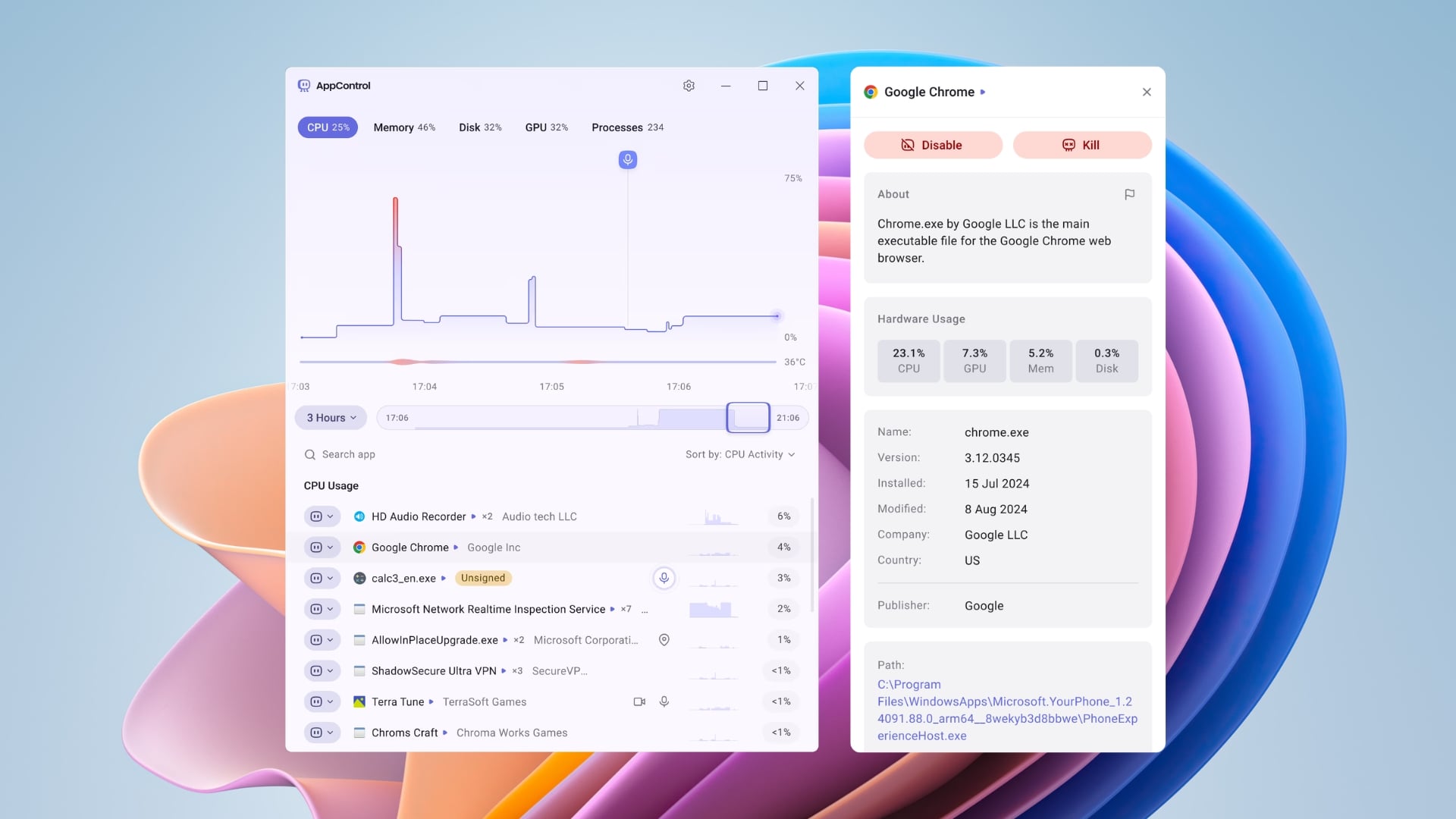Click the Mem 5.2% usage tile

tap(1040, 361)
